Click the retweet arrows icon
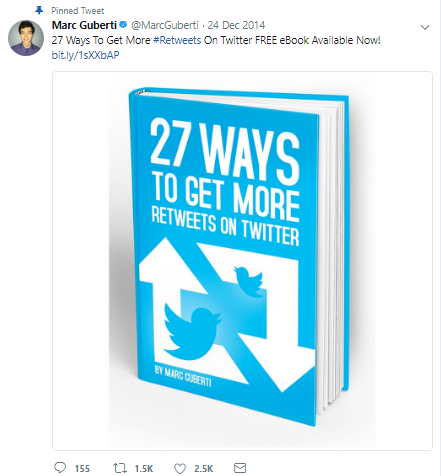Screen dimensions: 441x476 click(x=120, y=468)
